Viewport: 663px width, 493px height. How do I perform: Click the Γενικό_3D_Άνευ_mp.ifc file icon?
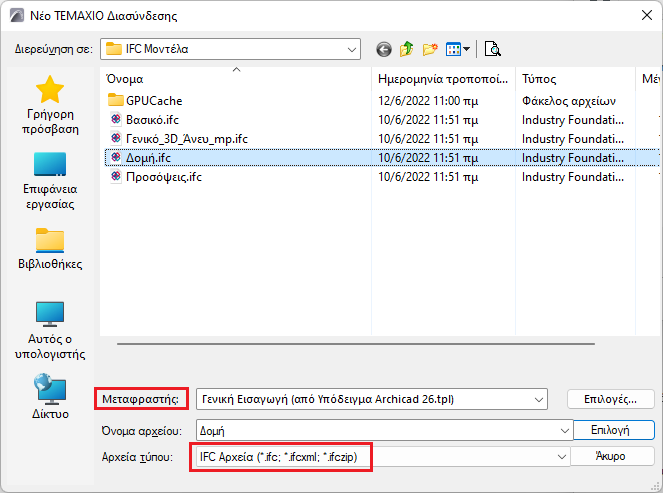(115, 138)
